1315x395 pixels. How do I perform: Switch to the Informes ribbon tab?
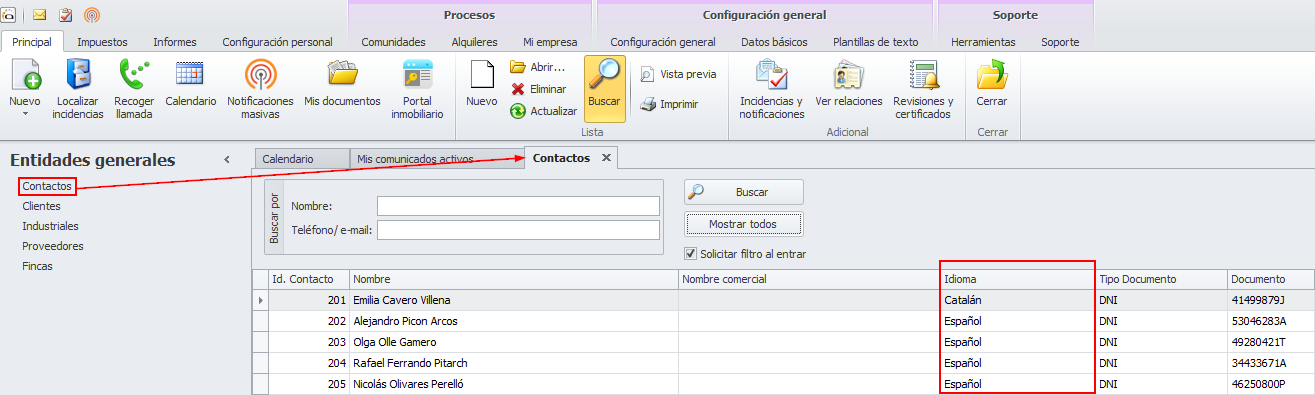click(x=174, y=42)
